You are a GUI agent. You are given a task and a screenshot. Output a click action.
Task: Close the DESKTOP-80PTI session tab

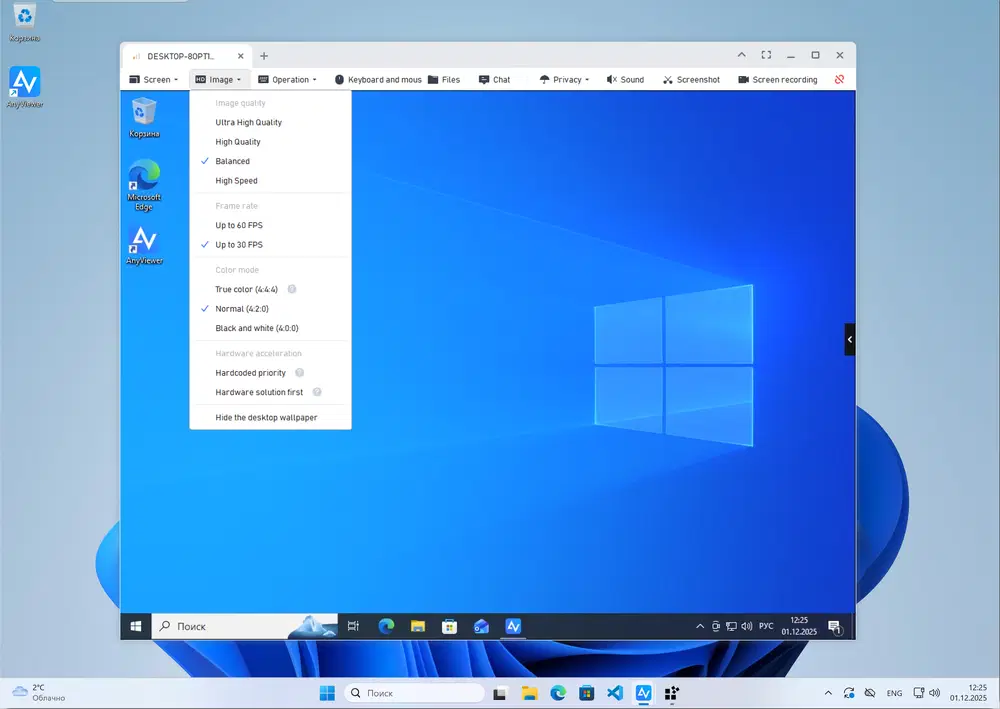tap(240, 56)
